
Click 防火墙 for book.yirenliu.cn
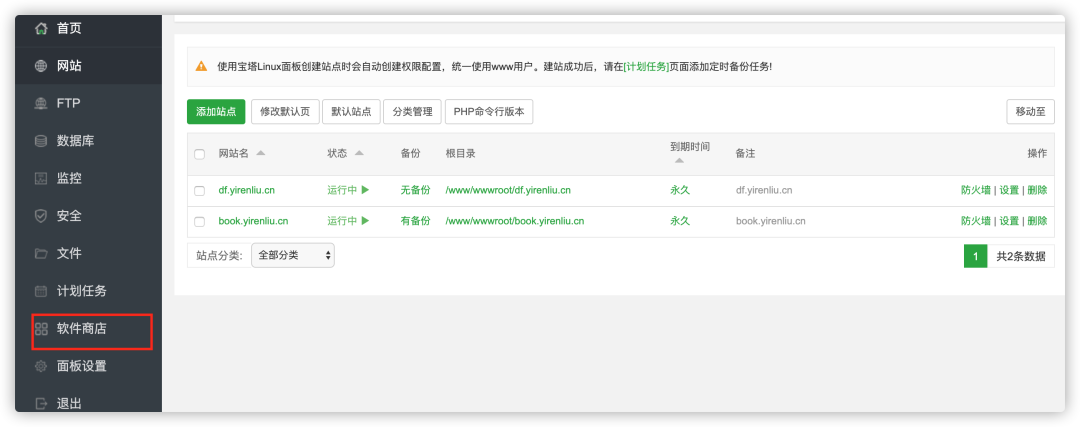[x=976, y=221]
